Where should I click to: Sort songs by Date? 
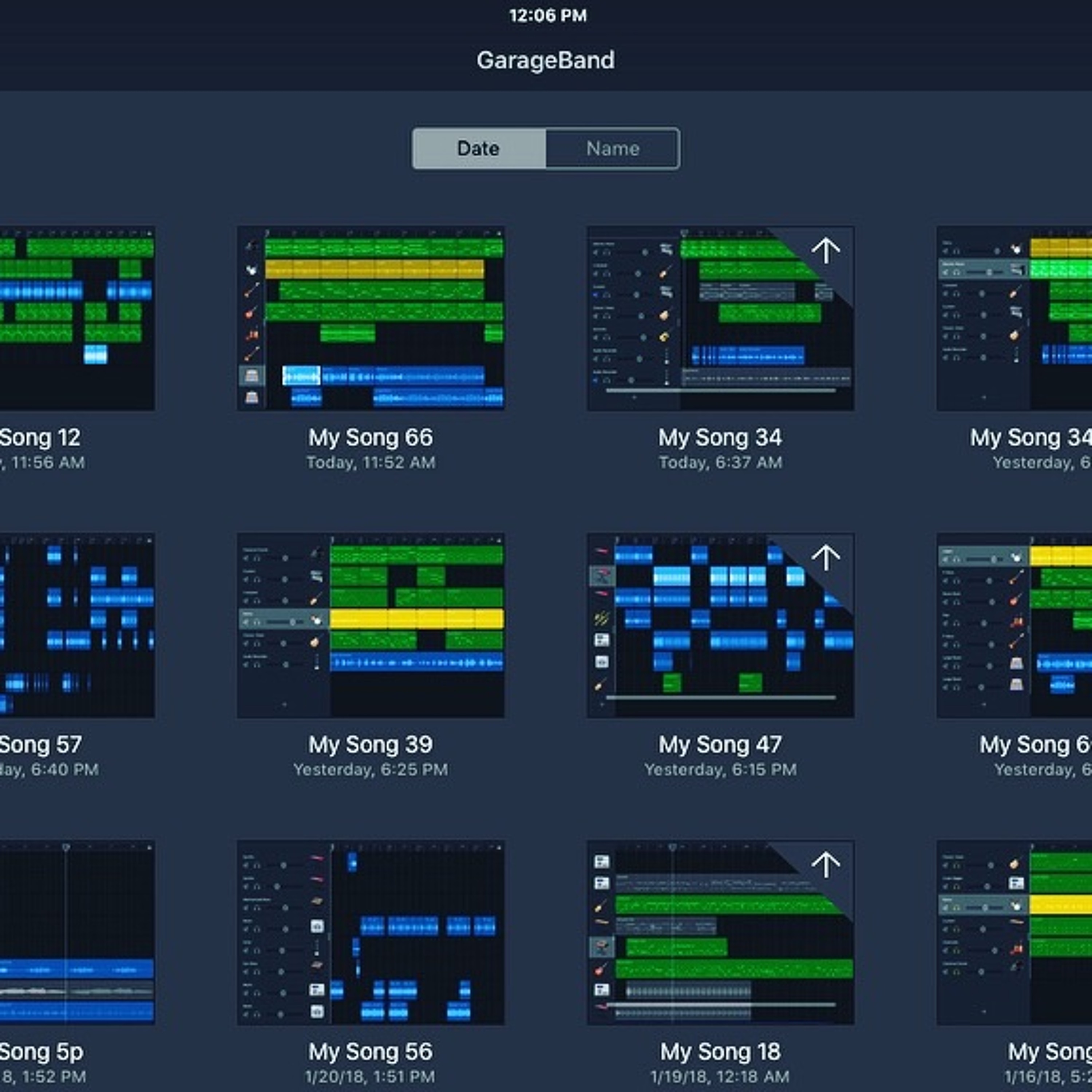[479, 149]
